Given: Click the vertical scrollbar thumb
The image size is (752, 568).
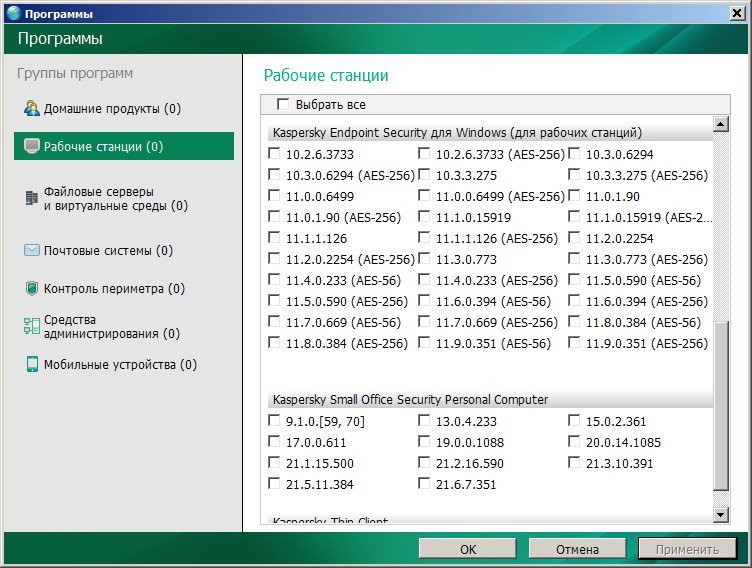Looking at the screenshot, I should click(x=720, y=405).
